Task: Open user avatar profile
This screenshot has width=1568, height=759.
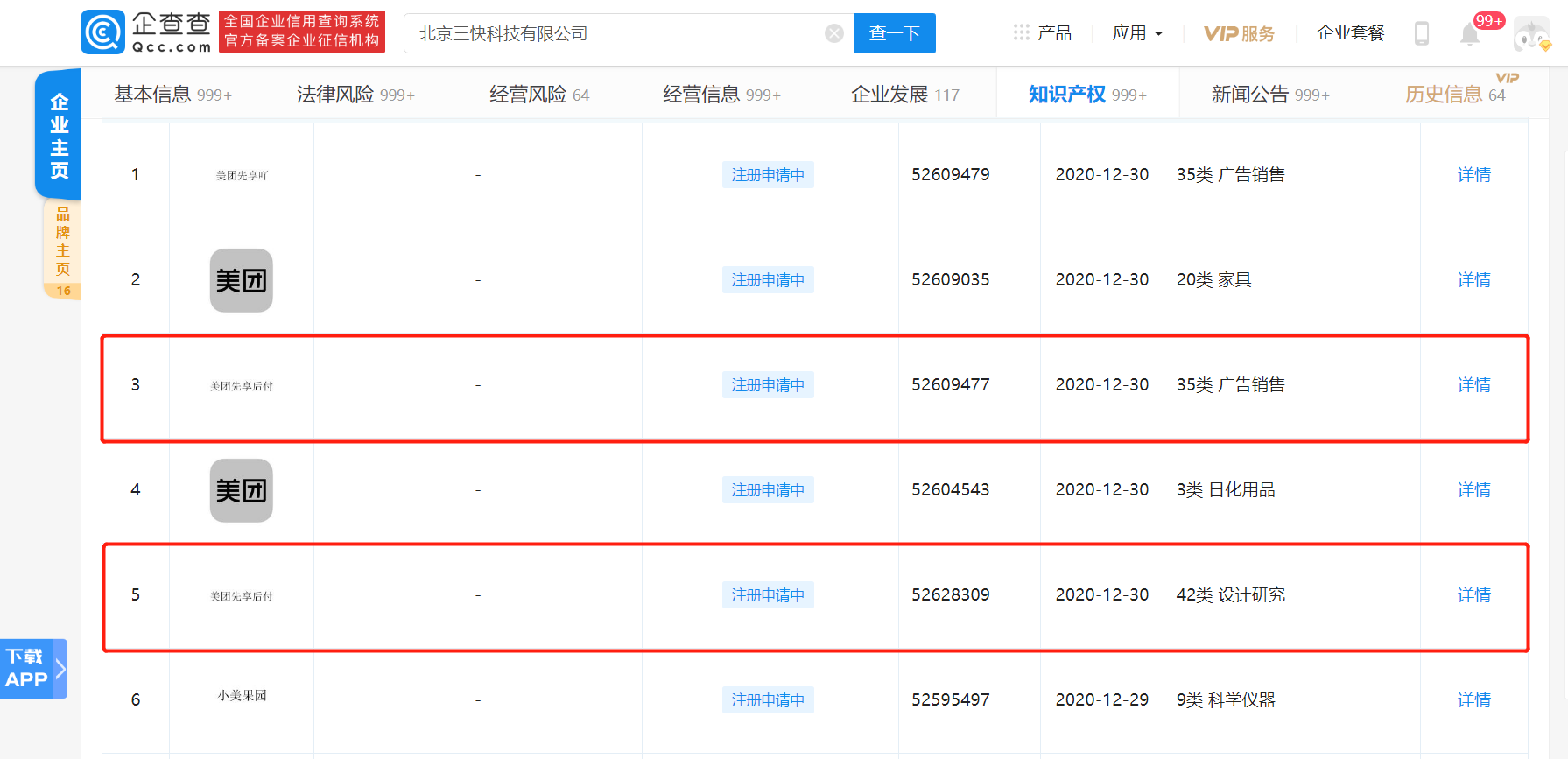Action: (1532, 33)
